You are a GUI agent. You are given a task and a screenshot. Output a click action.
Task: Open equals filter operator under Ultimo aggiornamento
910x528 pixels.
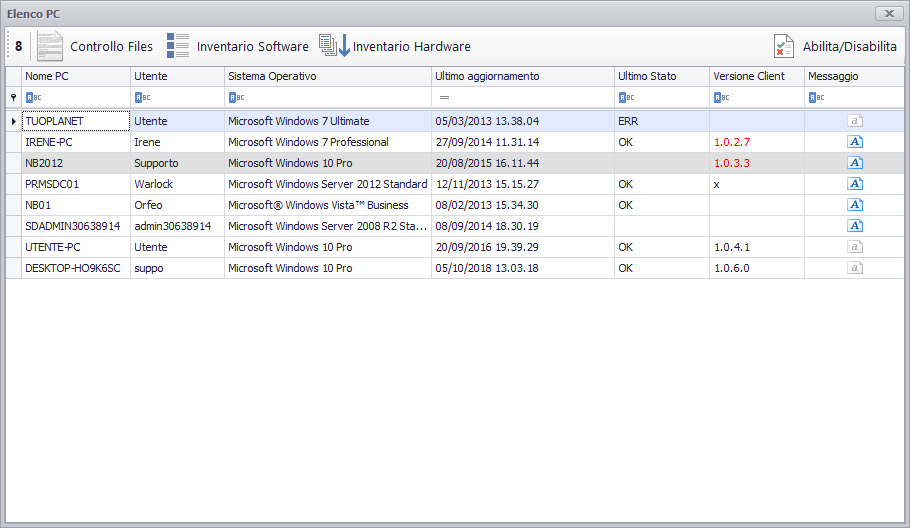445,97
